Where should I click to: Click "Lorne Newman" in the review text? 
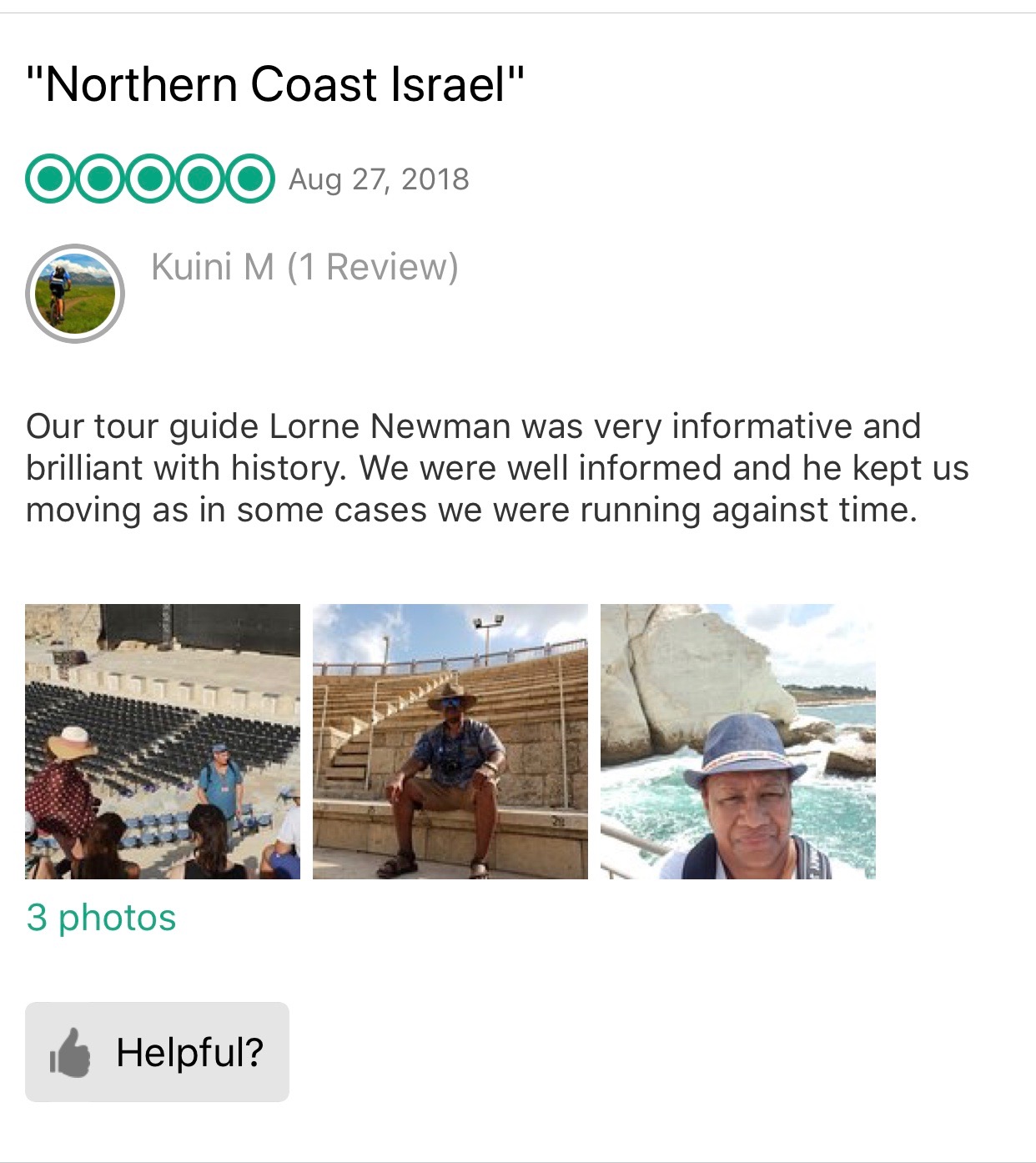pyautogui.click(x=390, y=426)
